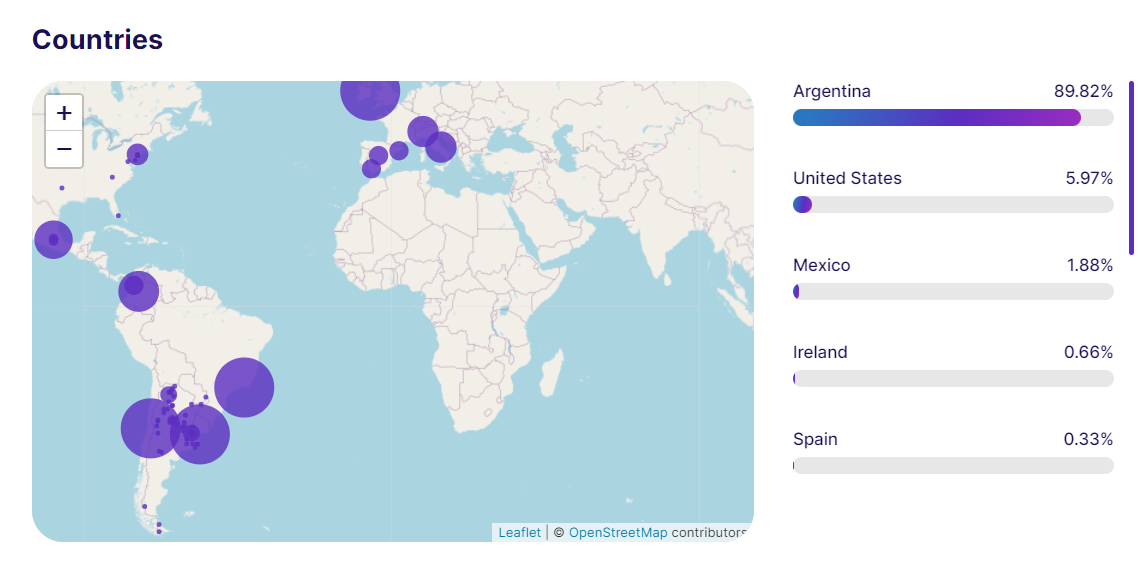Click the United States percentage bar
1146x564 pixels.
pyautogui.click(x=953, y=205)
